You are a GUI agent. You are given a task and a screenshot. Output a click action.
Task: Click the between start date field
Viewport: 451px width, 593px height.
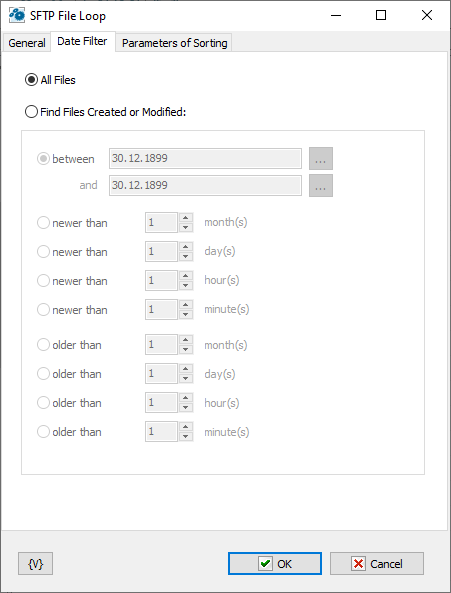click(205, 158)
